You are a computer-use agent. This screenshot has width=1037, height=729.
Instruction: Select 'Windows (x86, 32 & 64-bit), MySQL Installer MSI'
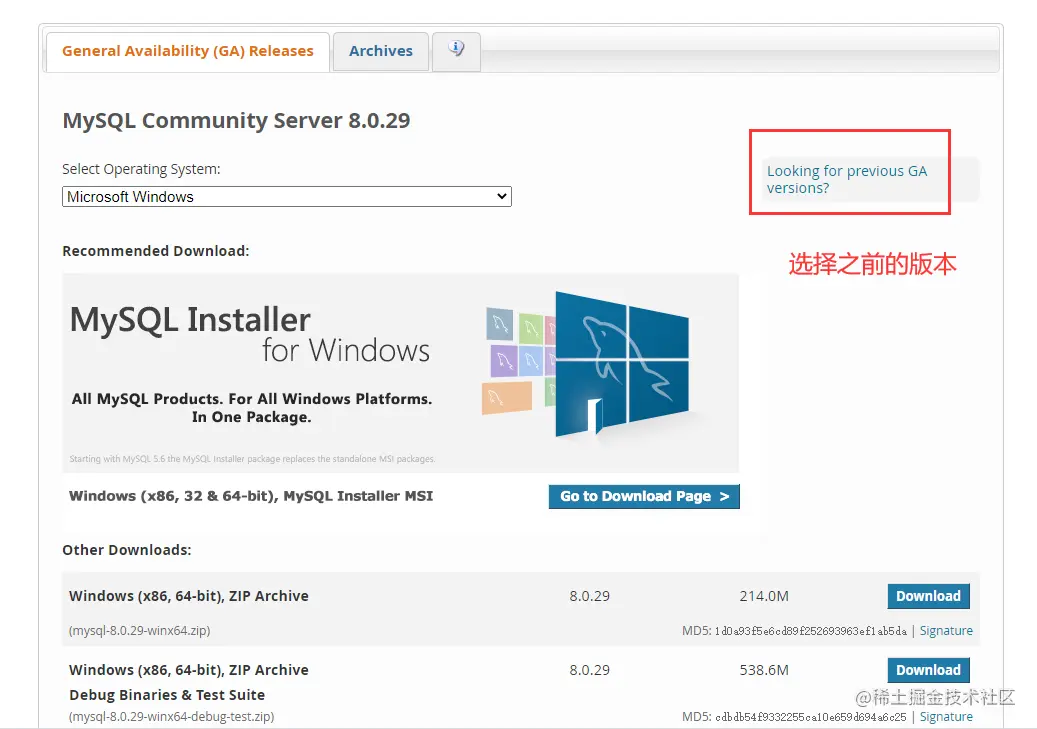point(251,496)
